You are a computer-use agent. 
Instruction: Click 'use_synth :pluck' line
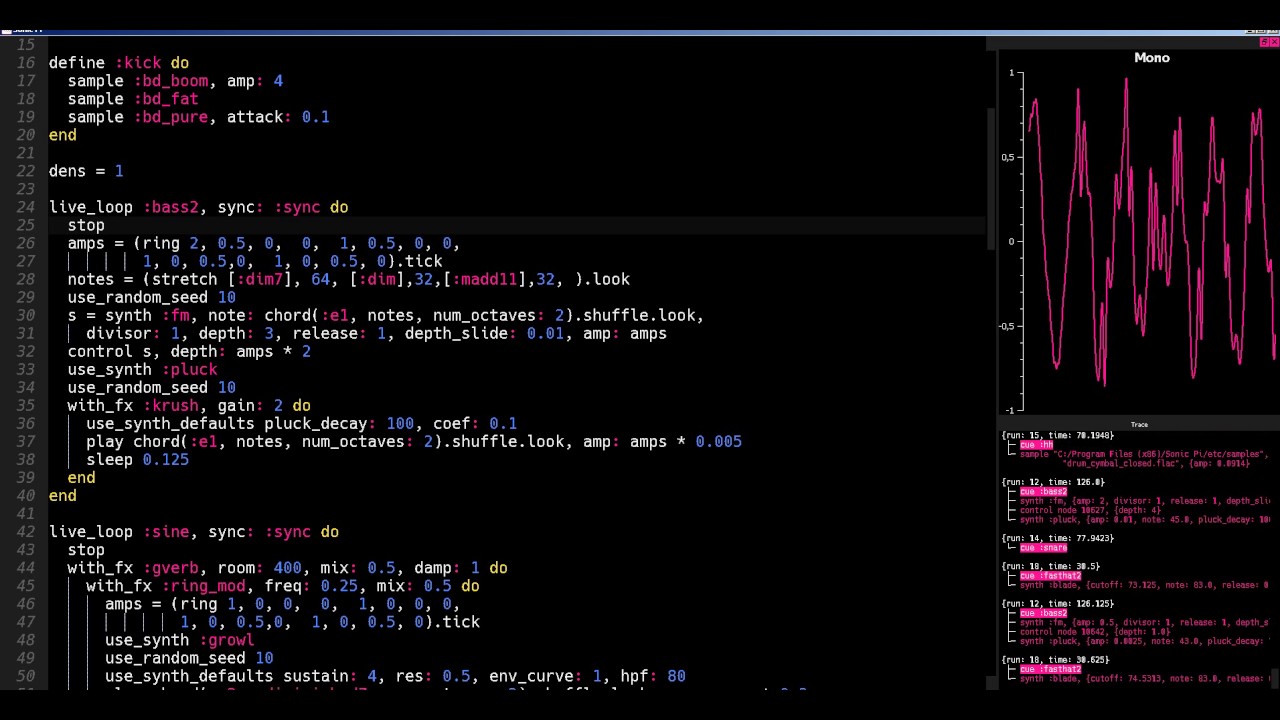[142, 369]
